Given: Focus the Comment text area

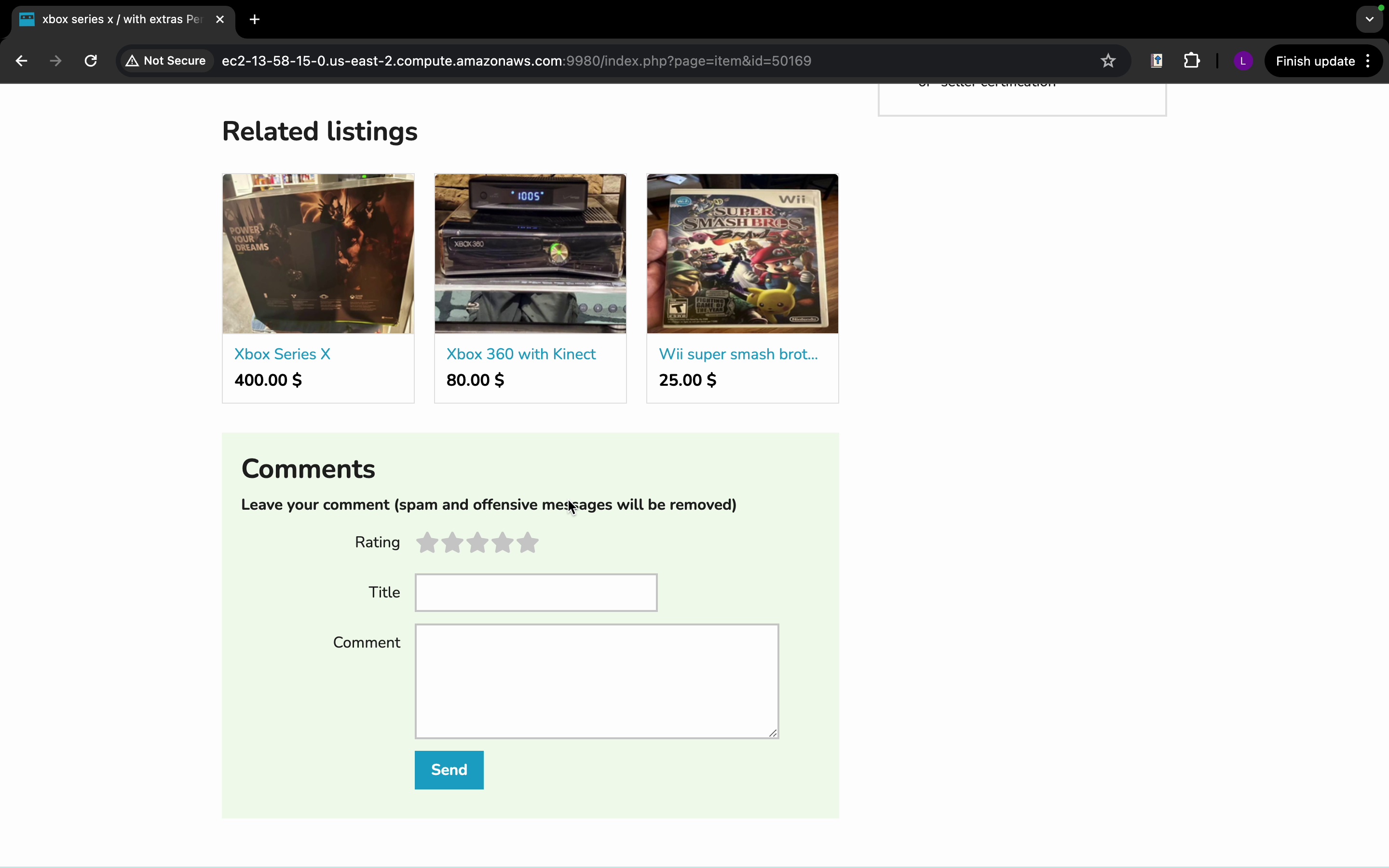Looking at the screenshot, I should click(596, 681).
